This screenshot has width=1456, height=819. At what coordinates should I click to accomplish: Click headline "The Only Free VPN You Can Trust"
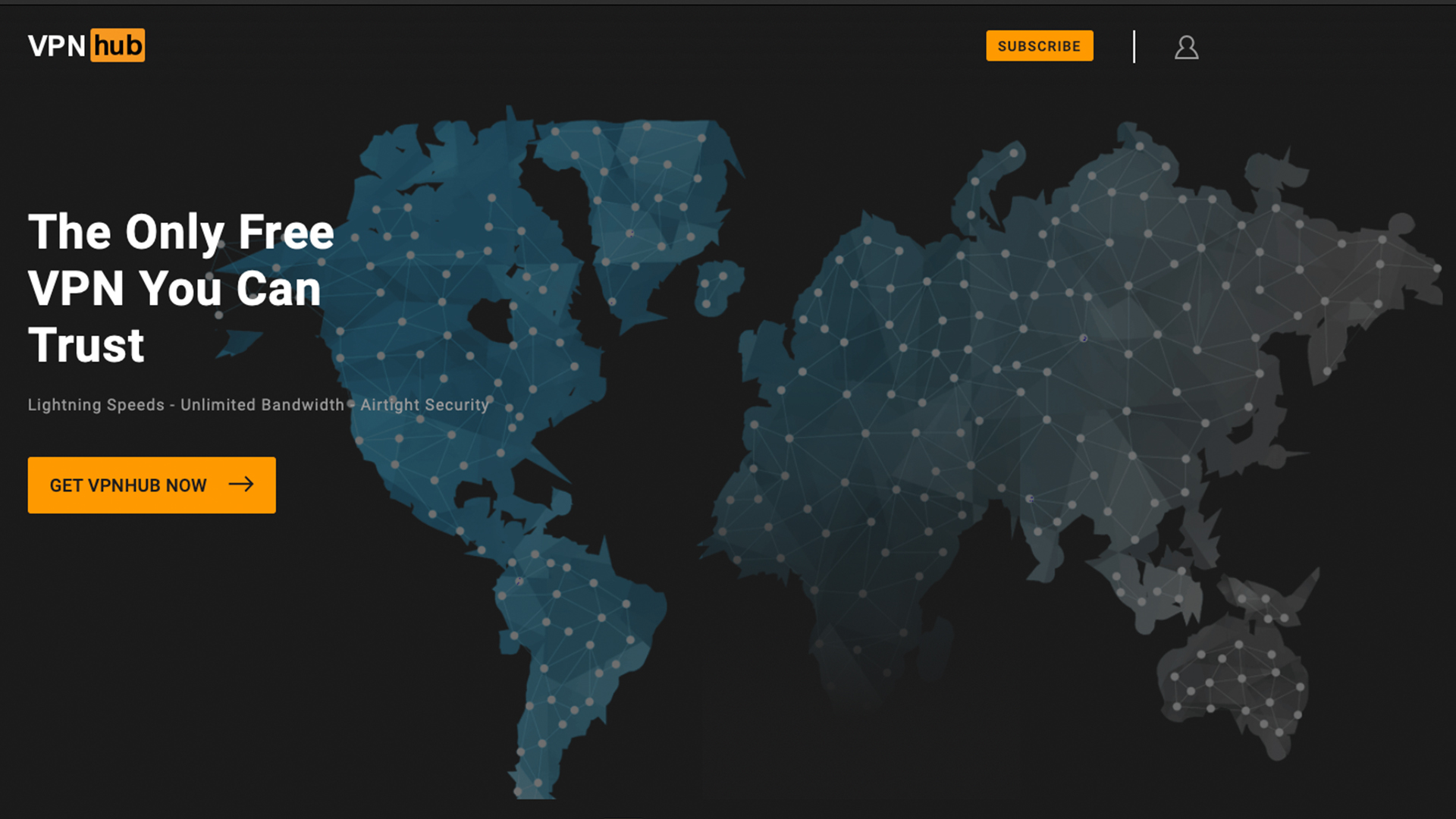click(181, 288)
